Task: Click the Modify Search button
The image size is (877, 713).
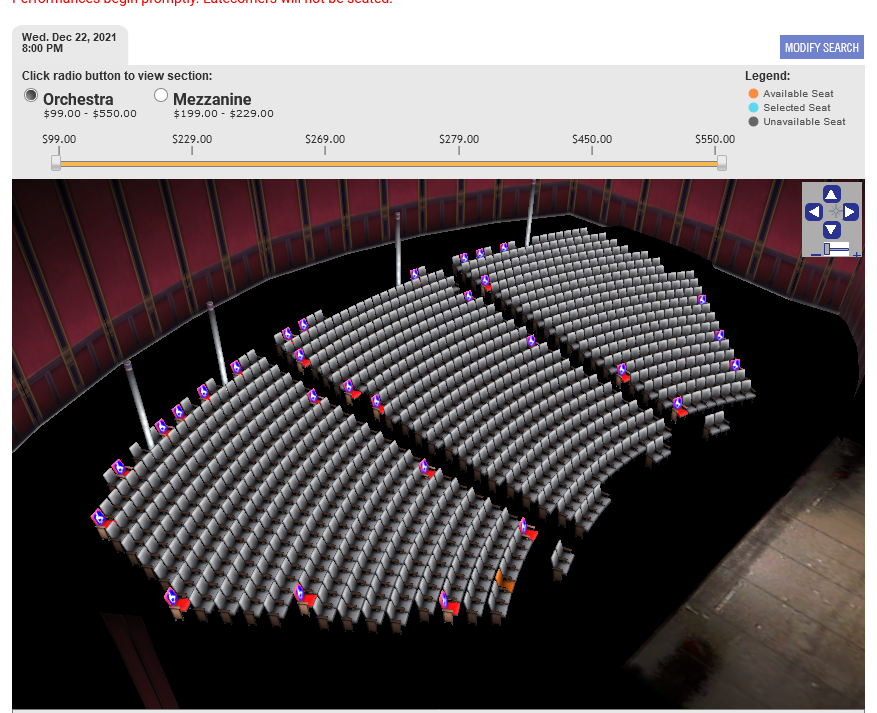Action: pos(821,48)
